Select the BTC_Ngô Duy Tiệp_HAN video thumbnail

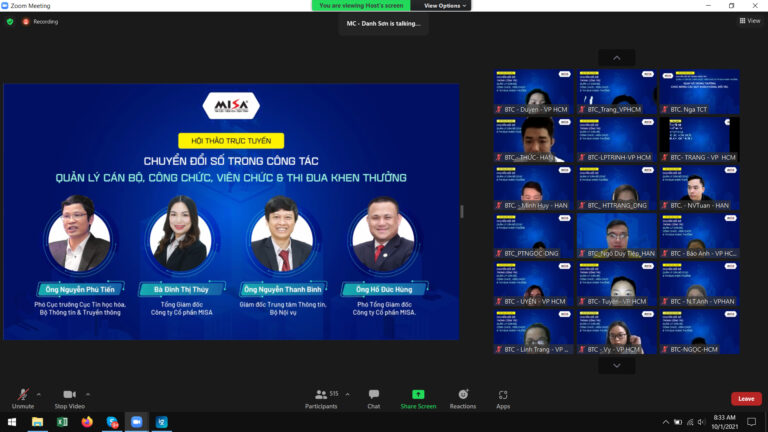pos(617,237)
